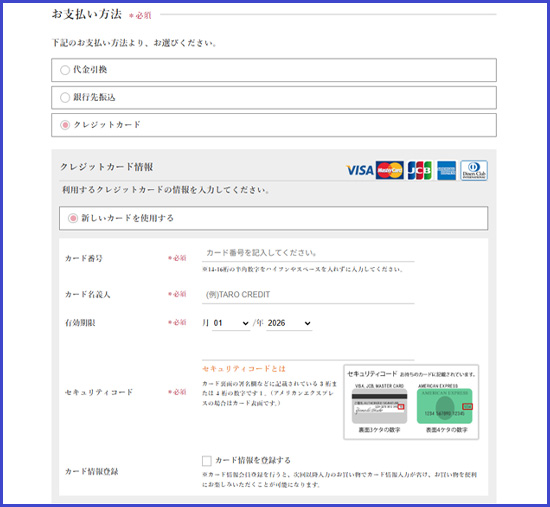550x507 pixels.
Task: Click the gray card back-side CVV illustration
Action: [380, 406]
